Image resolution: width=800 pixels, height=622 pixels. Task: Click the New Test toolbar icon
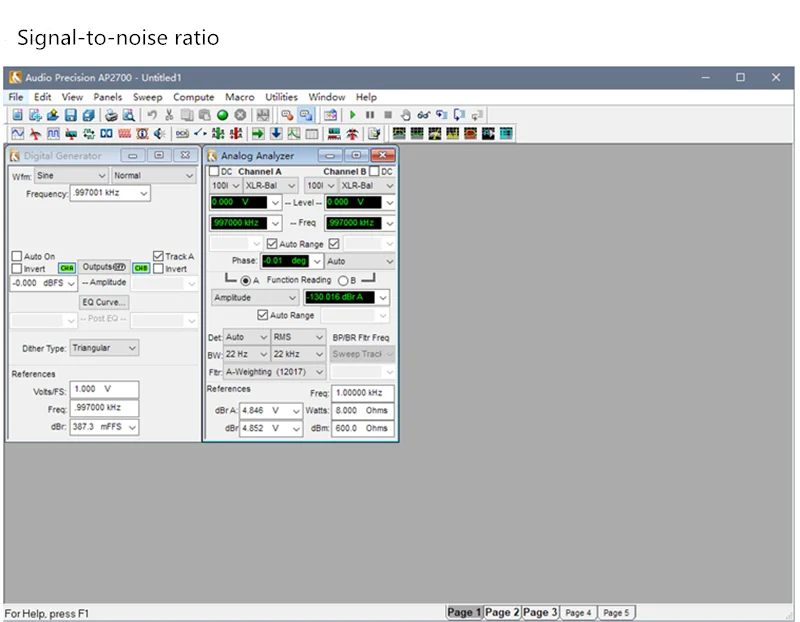tap(17, 115)
